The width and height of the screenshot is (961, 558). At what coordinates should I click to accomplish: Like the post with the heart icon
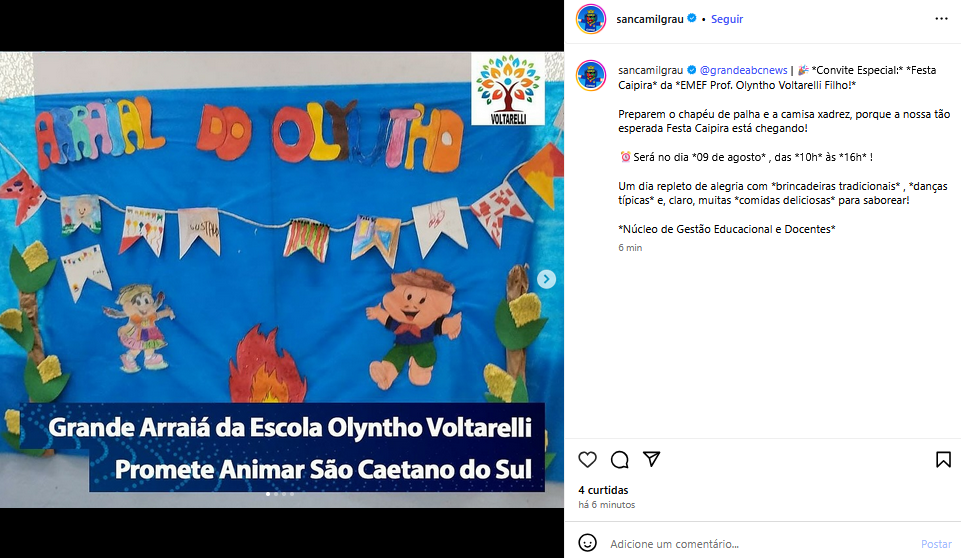point(587,459)
